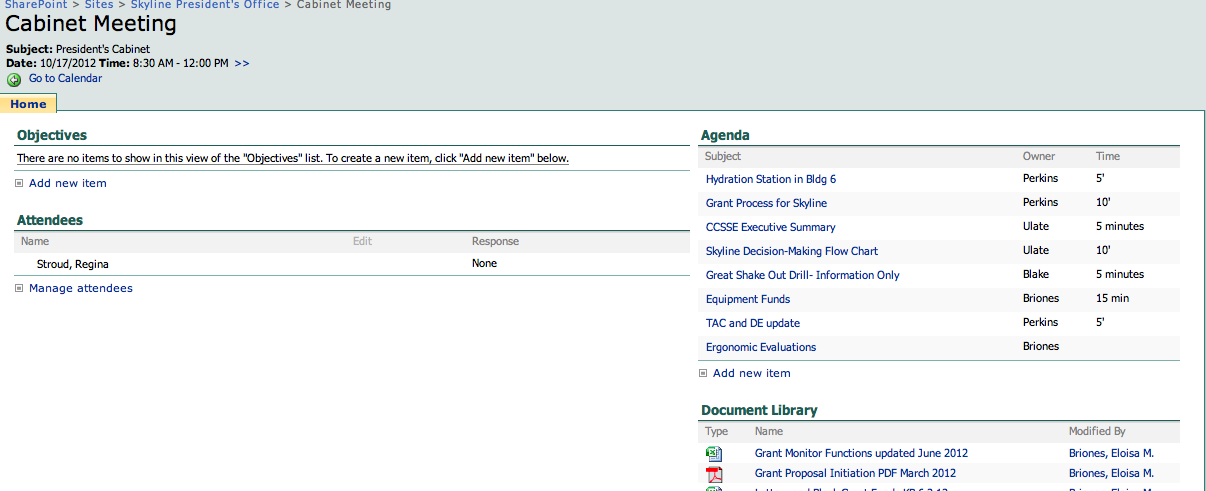Select attendee Stroud, Regina
Screen dimensions: 1206x491
tap(72, 264)
